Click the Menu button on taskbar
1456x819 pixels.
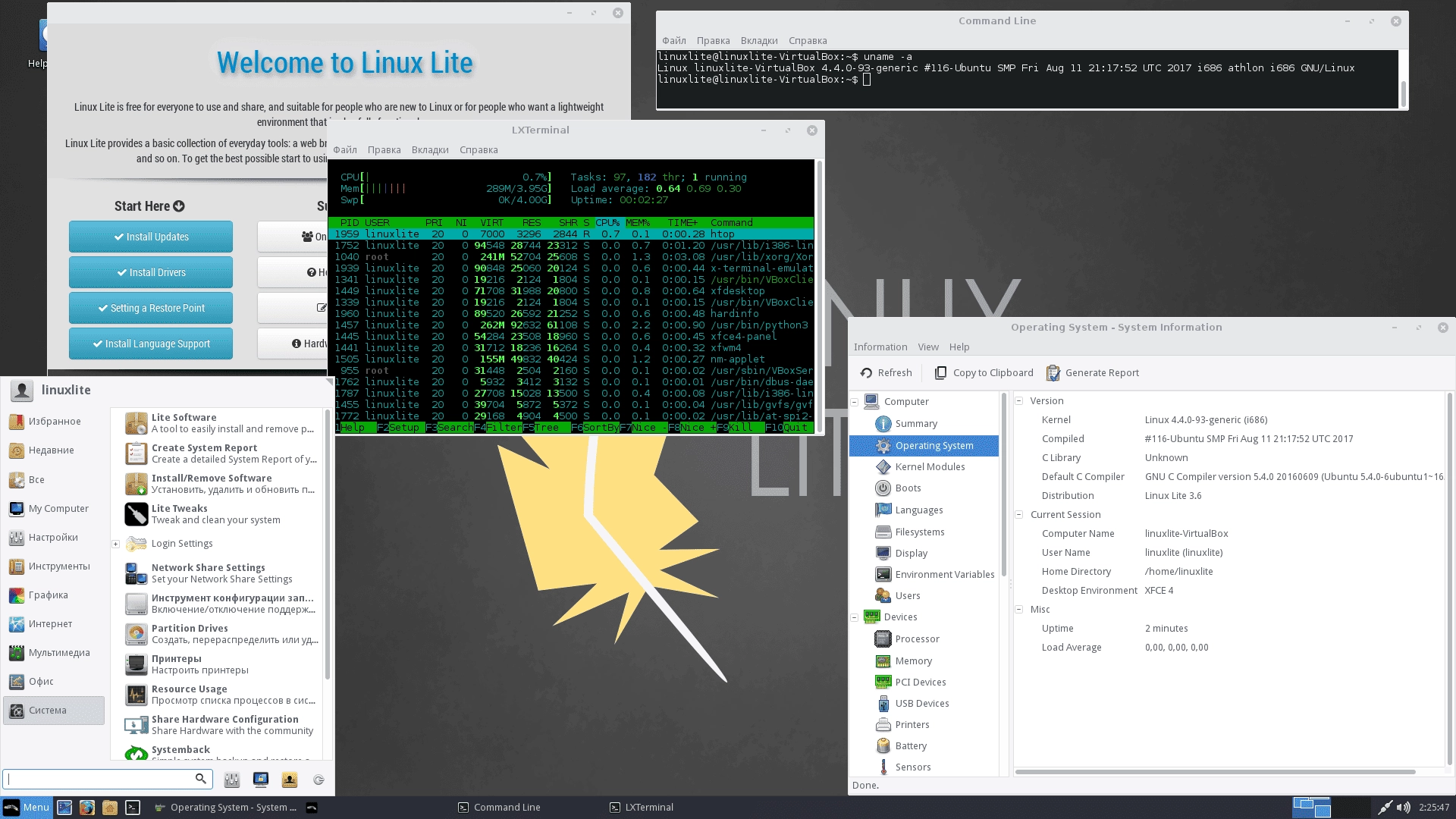(27, 808)
